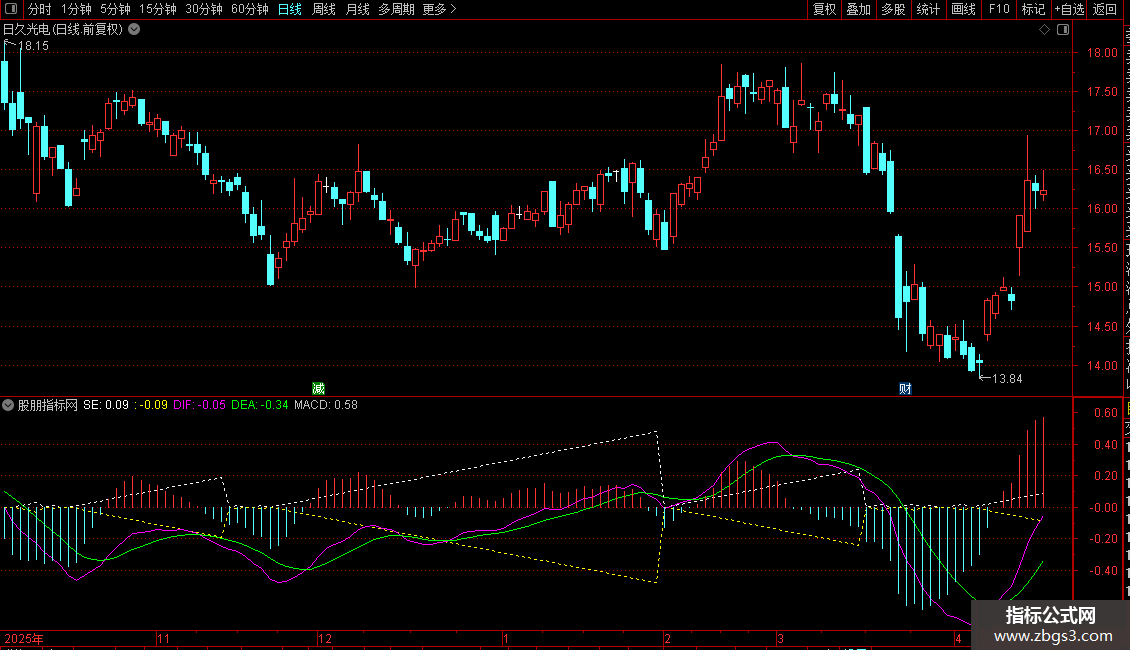Open the 多周期 multi-period view

click(x=396, y=9)
